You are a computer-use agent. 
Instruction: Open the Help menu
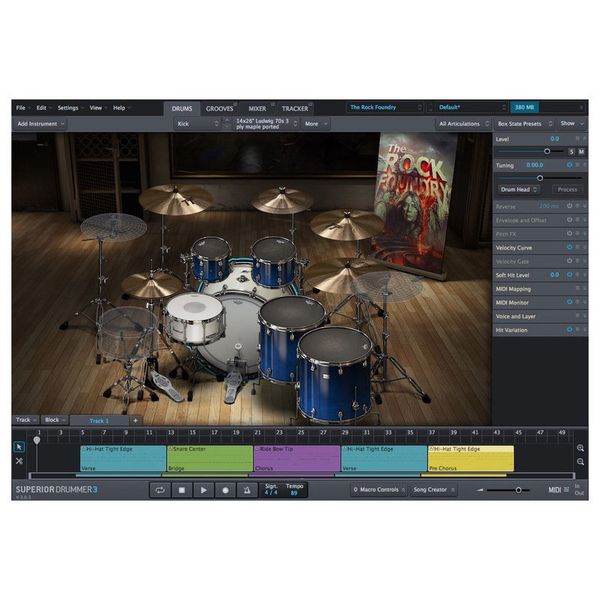pos(121,108)
